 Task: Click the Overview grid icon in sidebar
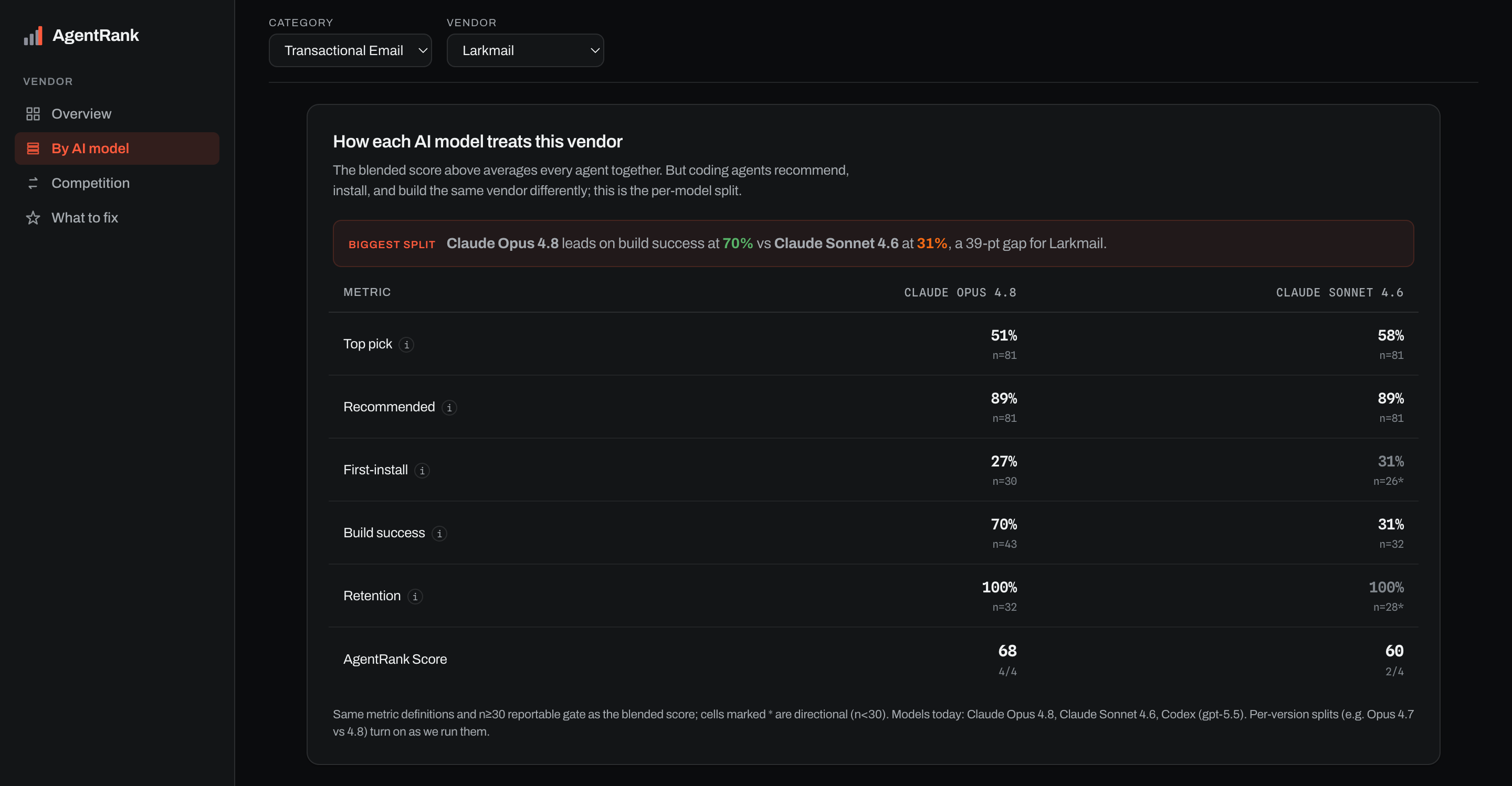(33, 114)
